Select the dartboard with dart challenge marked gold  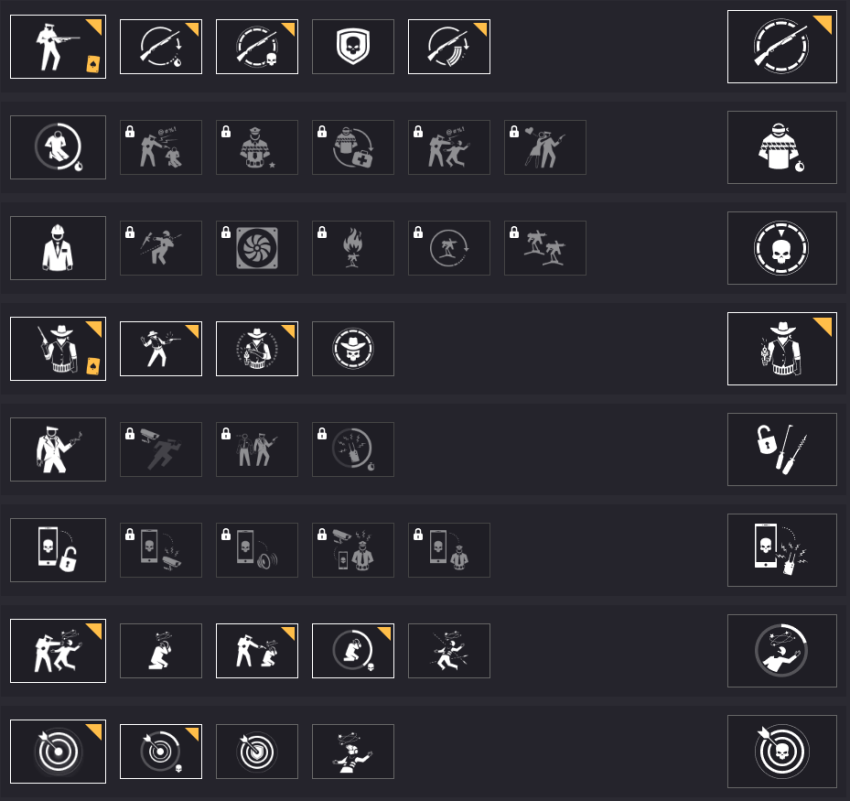pyautogui.click(x=57, y=750)
